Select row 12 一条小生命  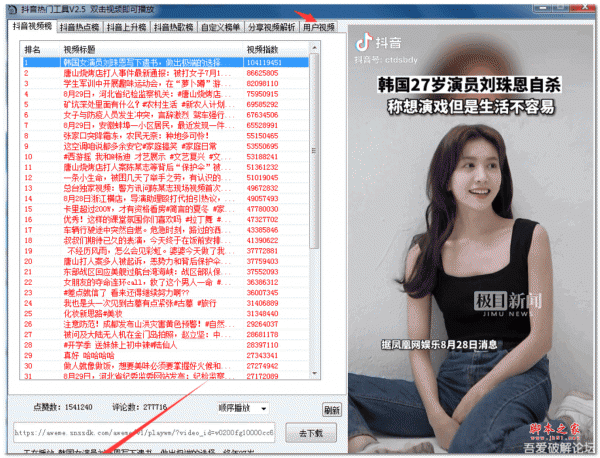[165, 178]
